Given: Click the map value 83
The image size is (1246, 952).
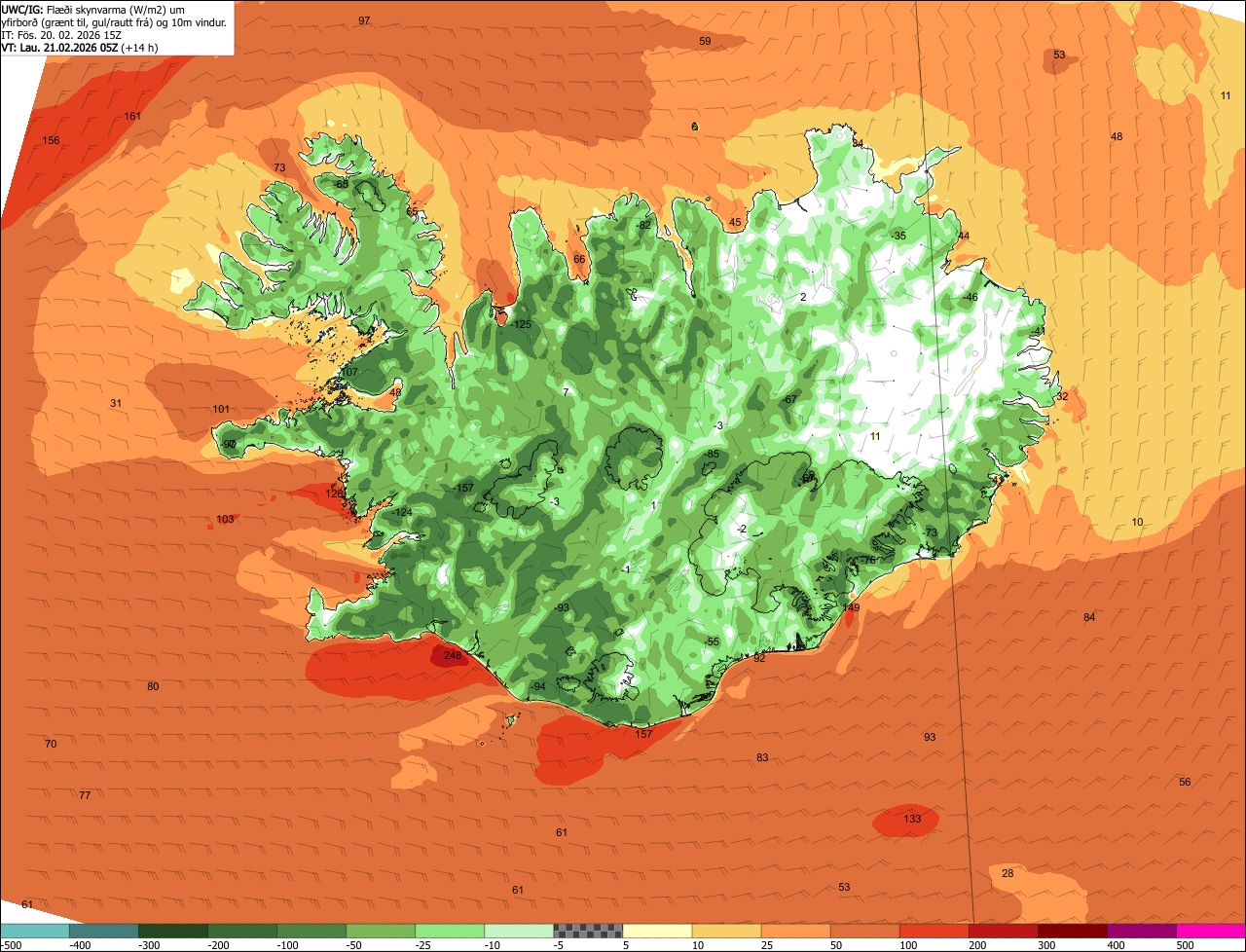Looking at the screenshot, I should tap(762, 757).
